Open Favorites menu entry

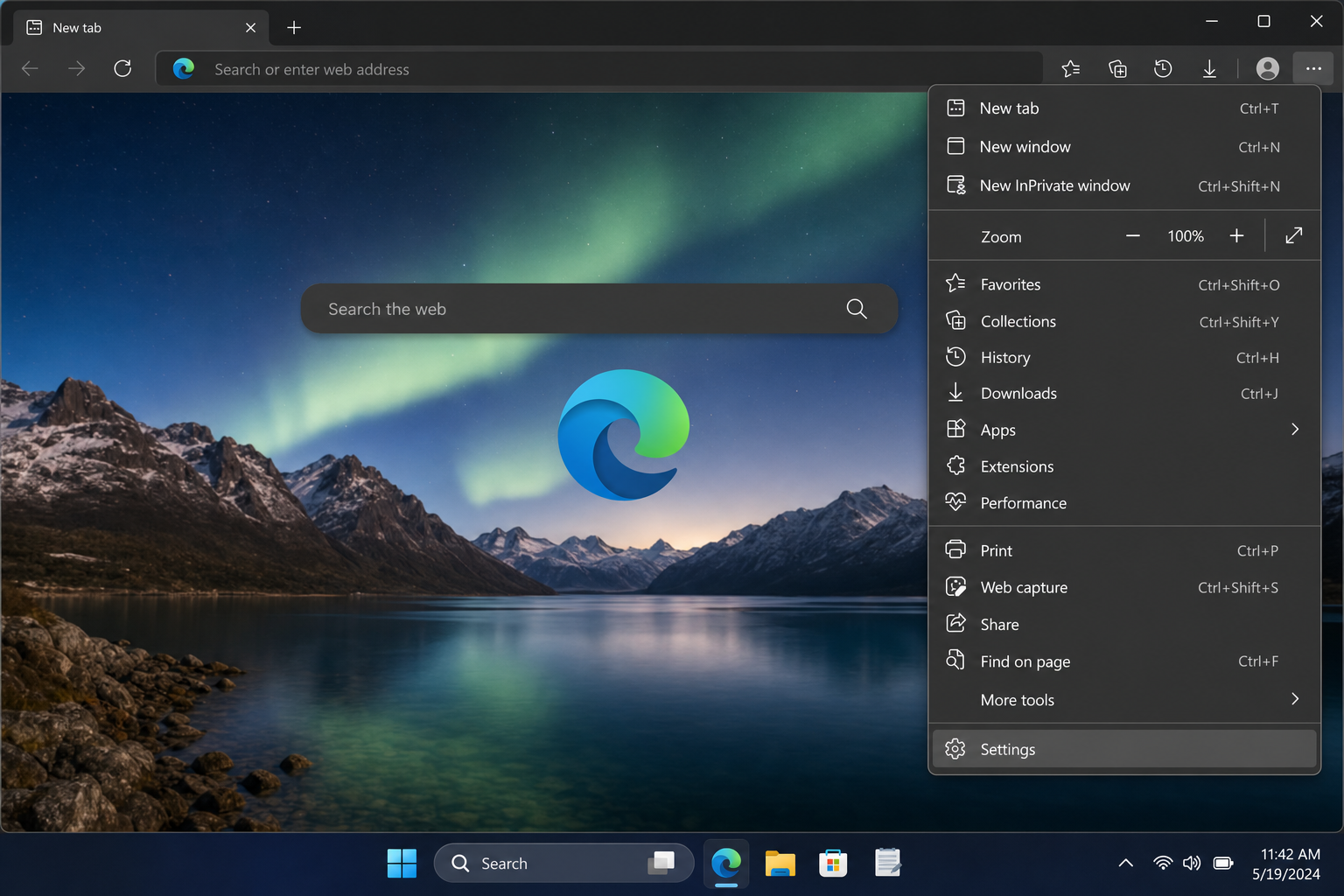[1124, 284]
